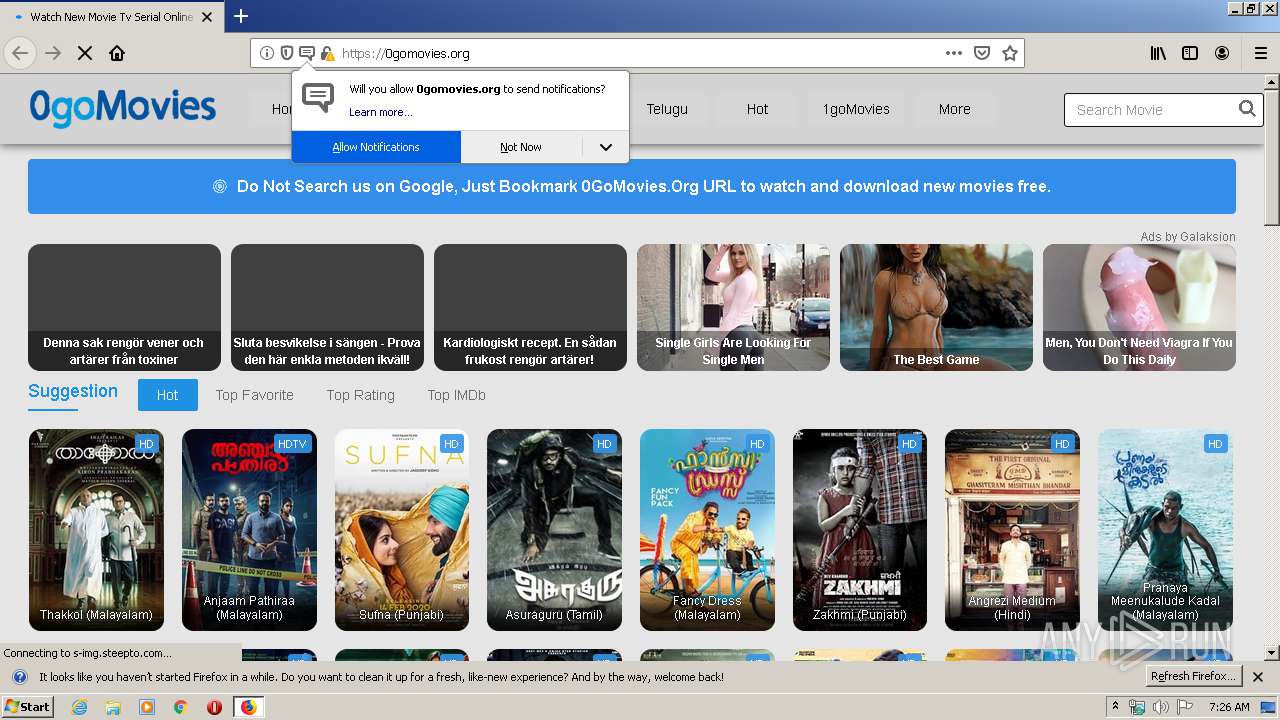Open Angrezi Medium (Hindi) movie poster
Screen dimensions: 1280x720
tap(1012, 530)
